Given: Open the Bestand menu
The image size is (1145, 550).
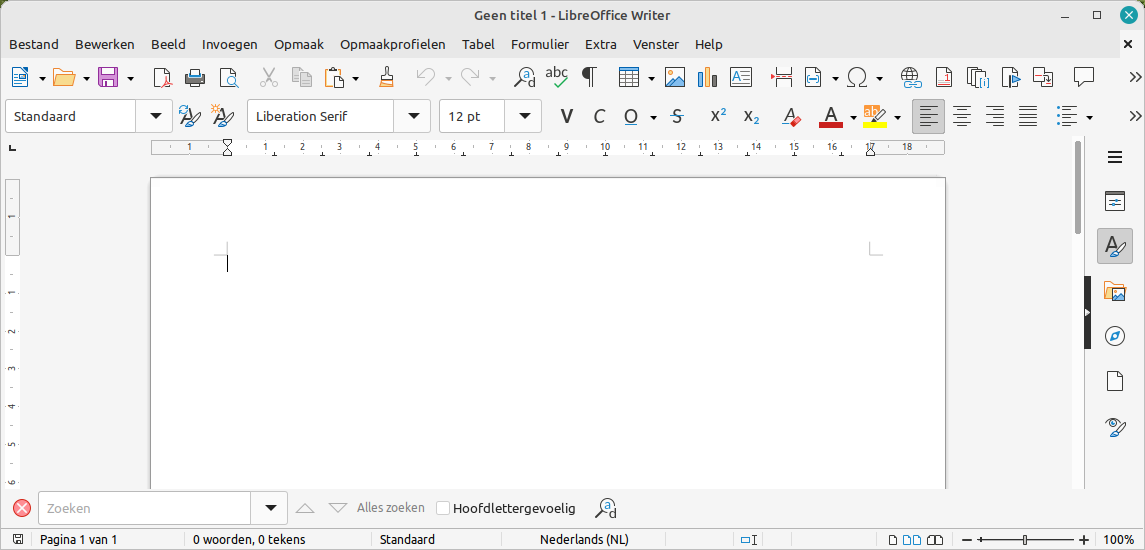Looking at the screenshot, I should (x=34, y=45).
